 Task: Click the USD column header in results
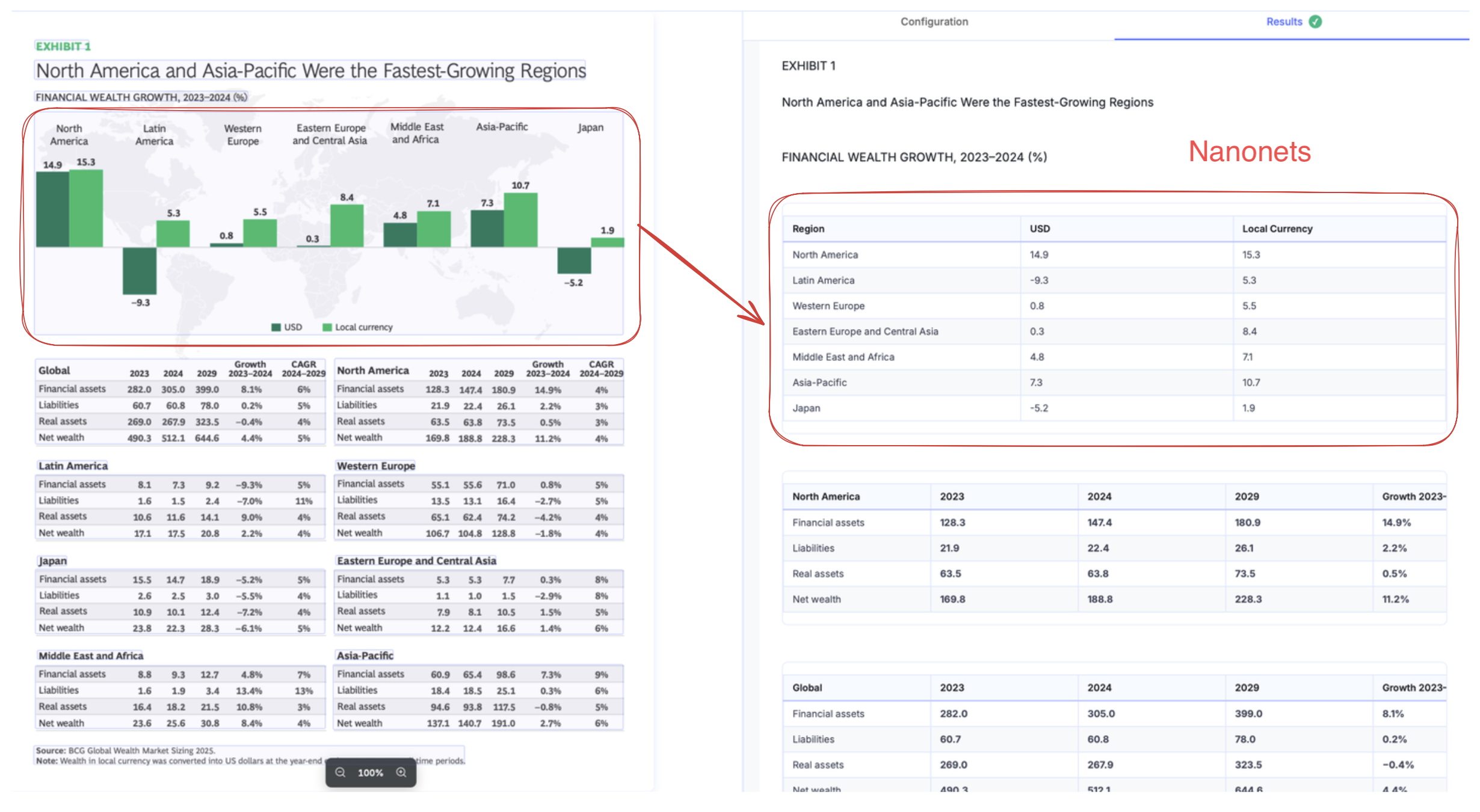(1039, 229)
